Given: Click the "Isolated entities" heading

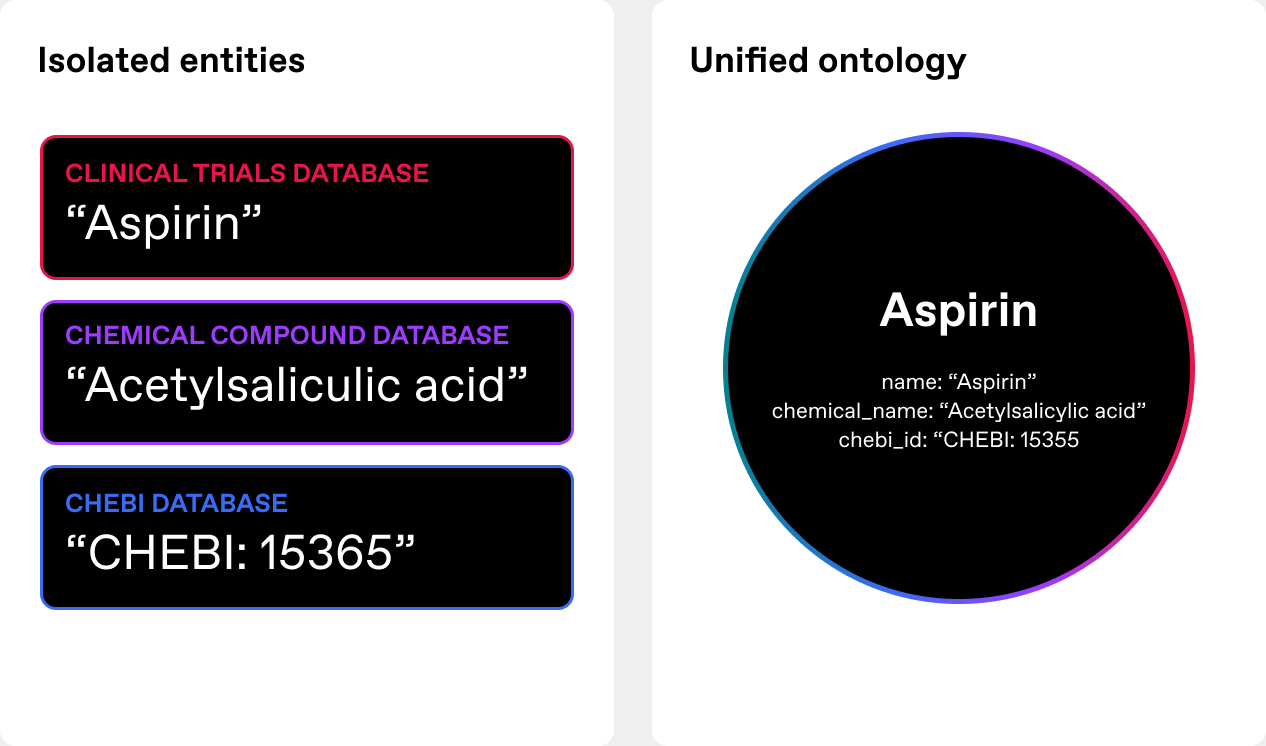Looking at the screenshot, I should (x=171, y=60).
